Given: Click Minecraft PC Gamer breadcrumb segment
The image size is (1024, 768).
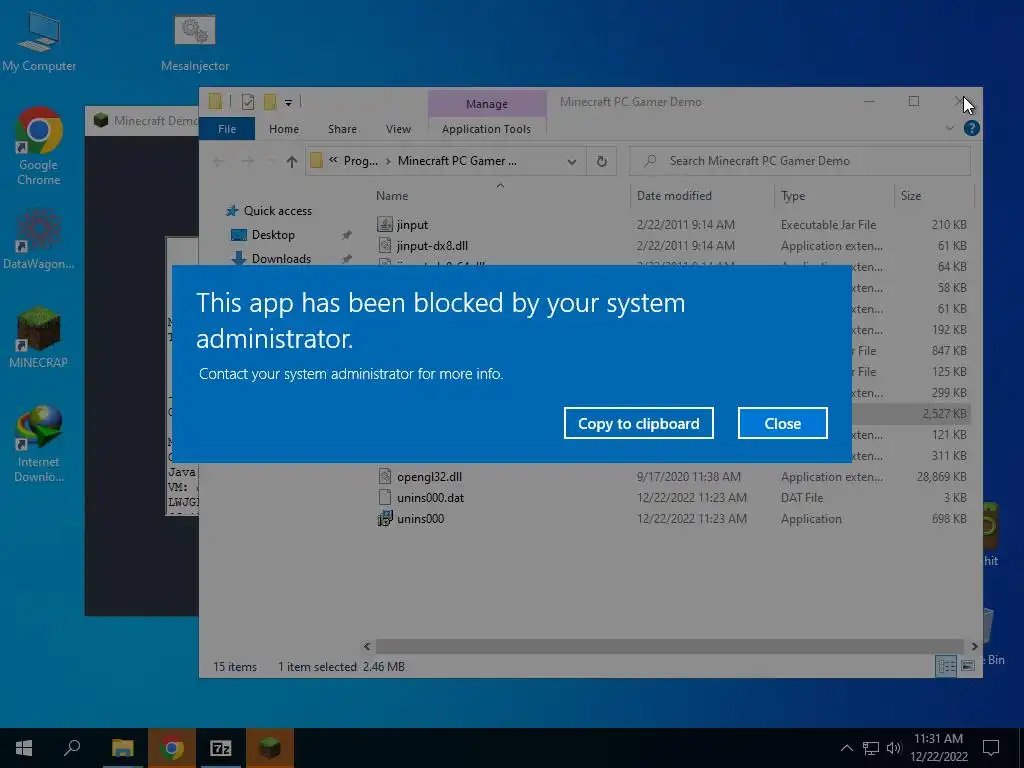Looking at the screenshot, I should [457, 161].
